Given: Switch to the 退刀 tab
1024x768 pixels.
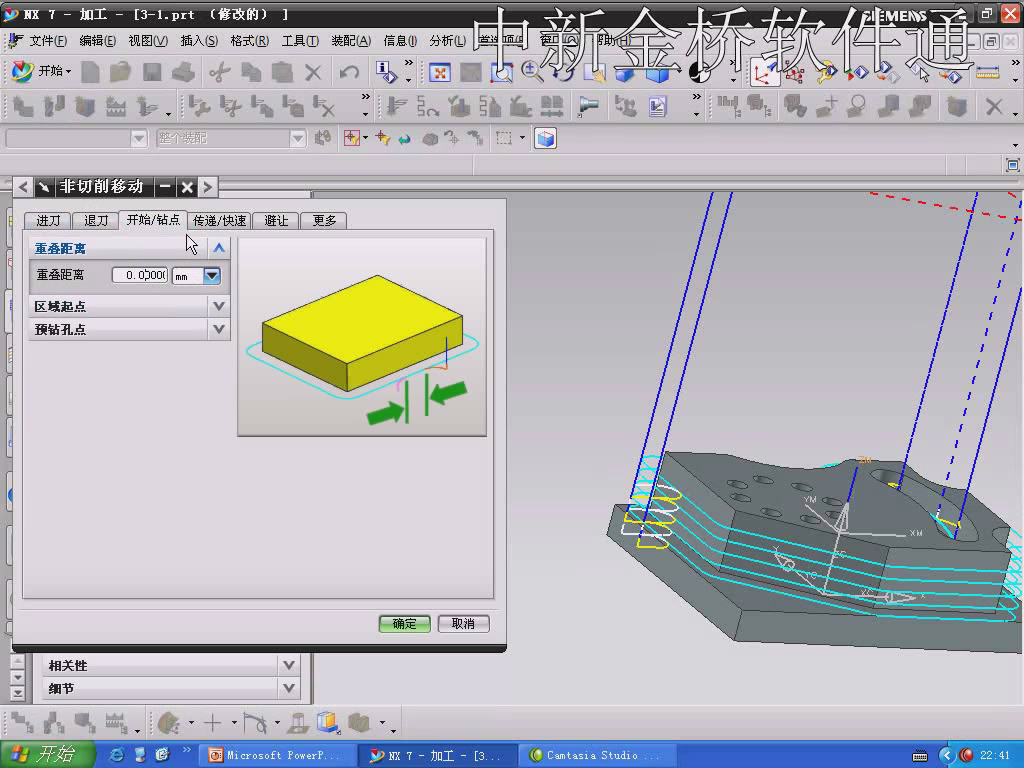Looking at the screenshot, I should (96, 221).
